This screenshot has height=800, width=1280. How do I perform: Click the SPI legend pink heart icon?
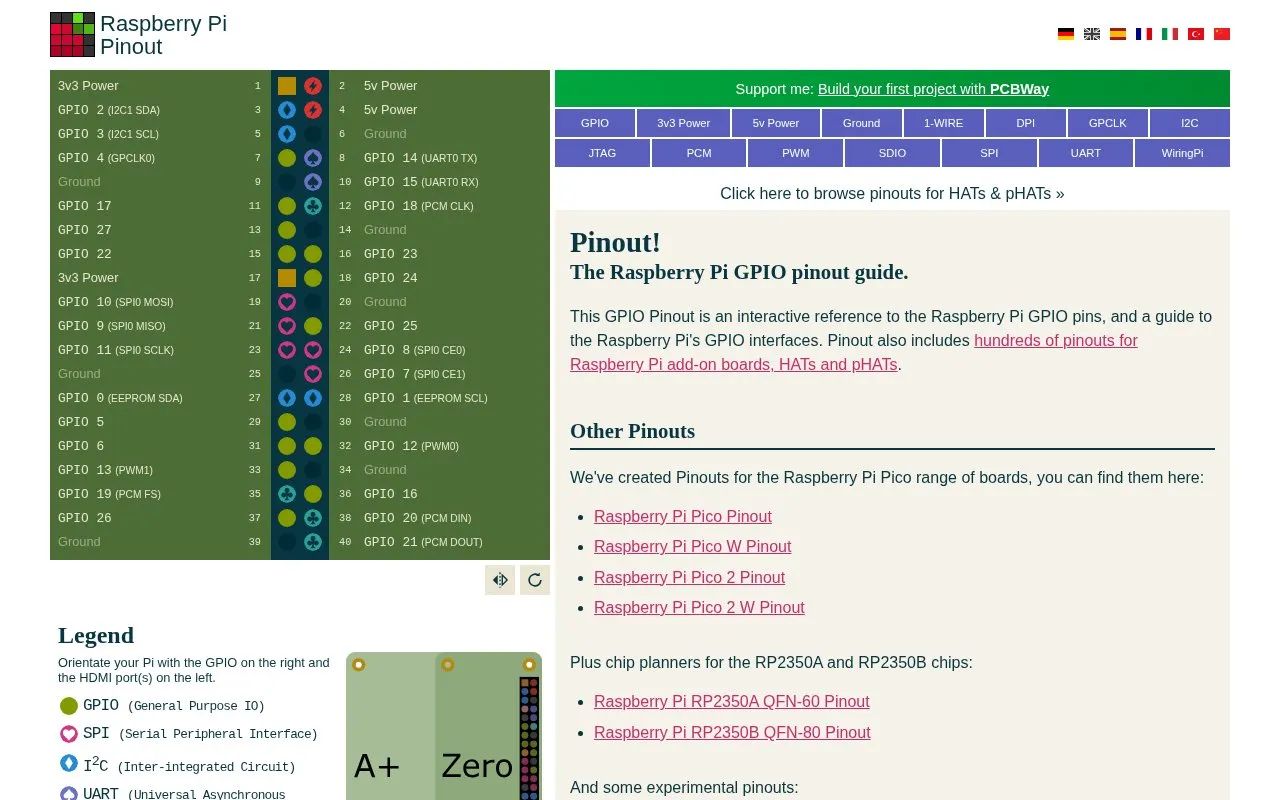(69, 734)
